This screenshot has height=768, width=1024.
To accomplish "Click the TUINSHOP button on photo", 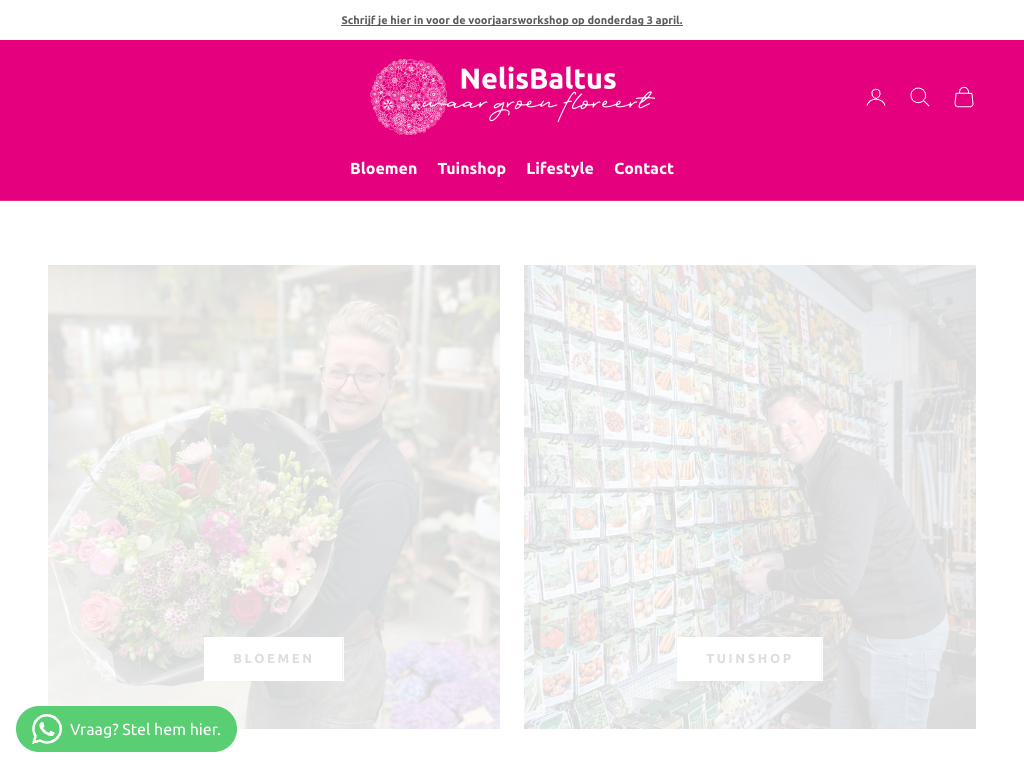I will coord(750,658).
